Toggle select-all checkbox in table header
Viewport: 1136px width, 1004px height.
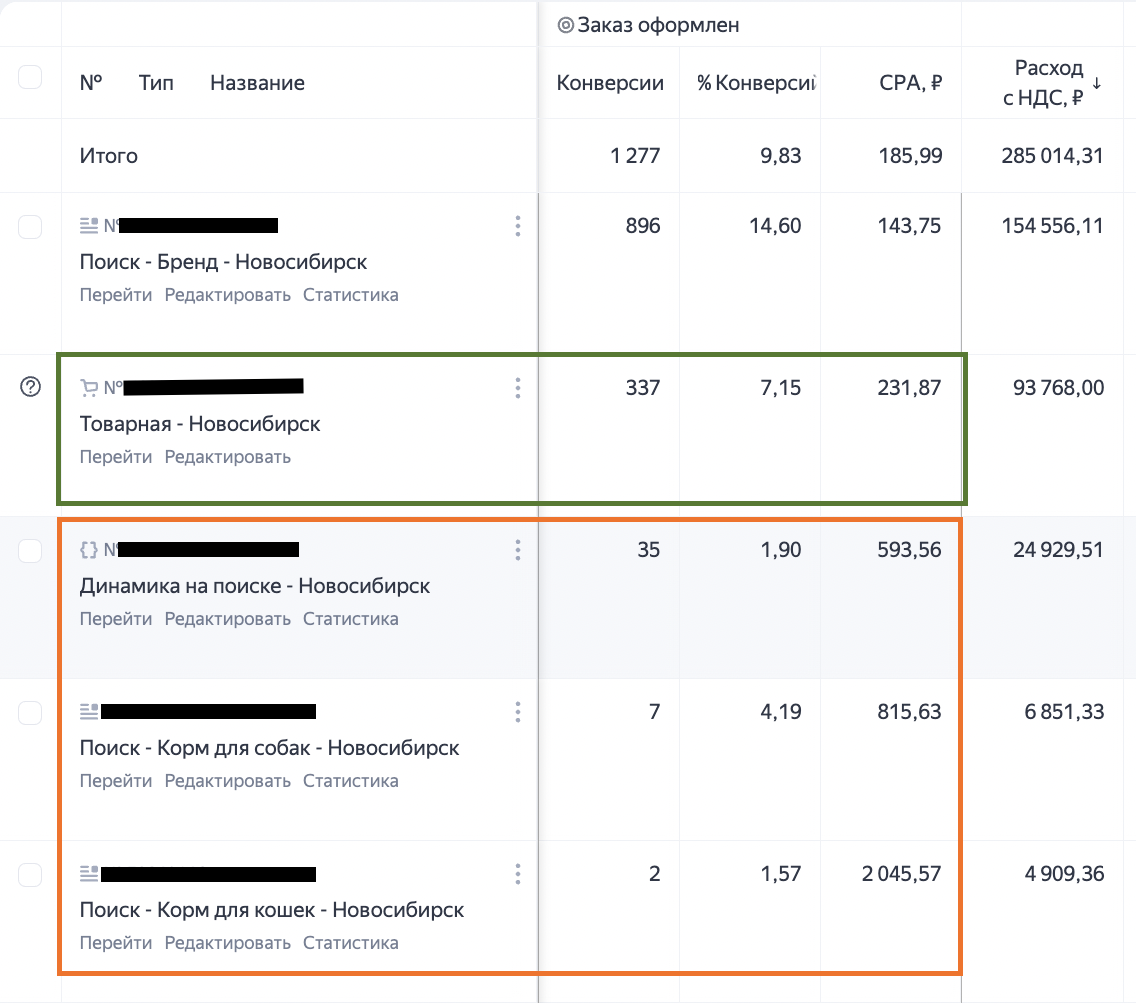tap(31, 77)
